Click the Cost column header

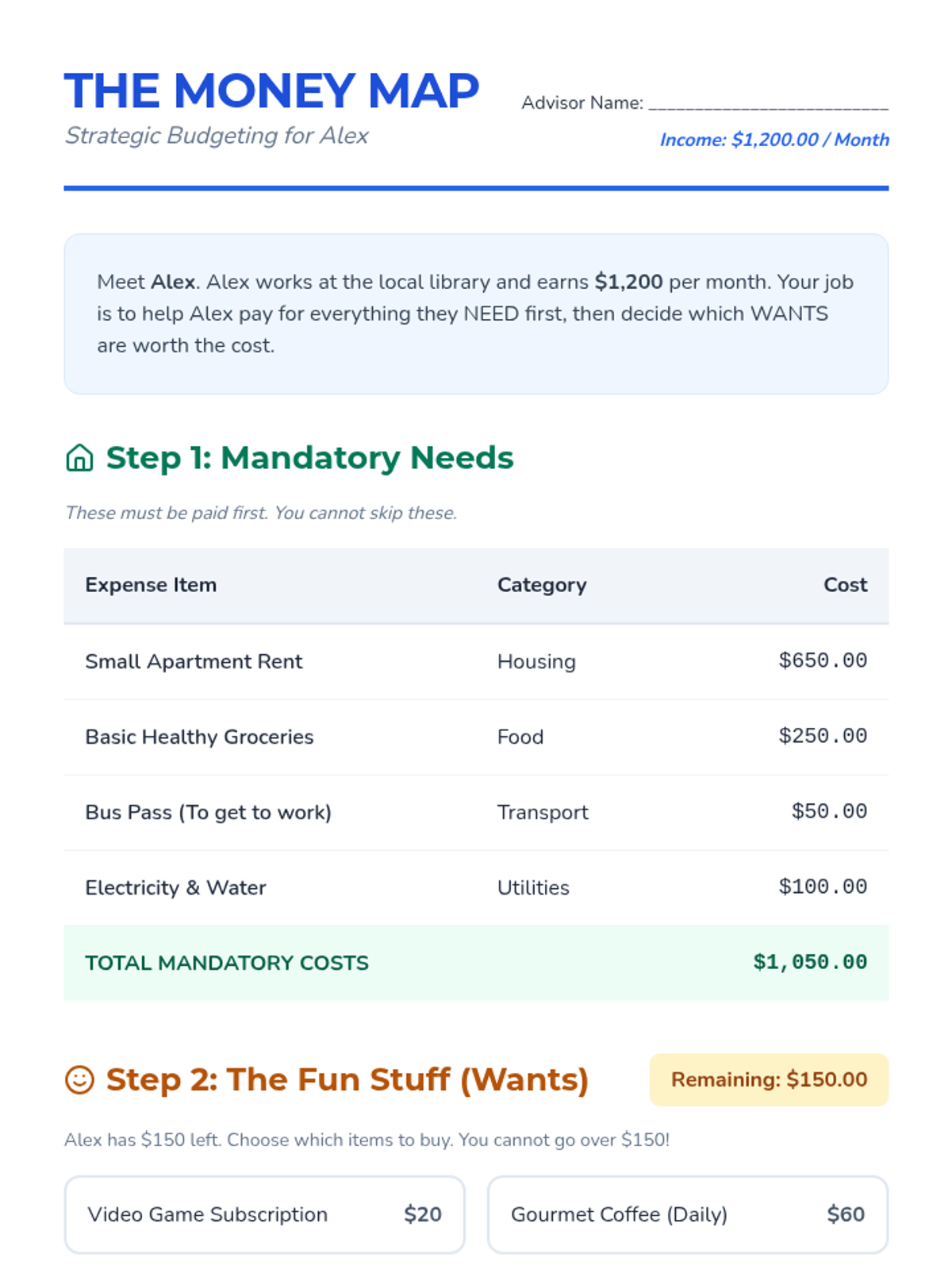[845, 585]
